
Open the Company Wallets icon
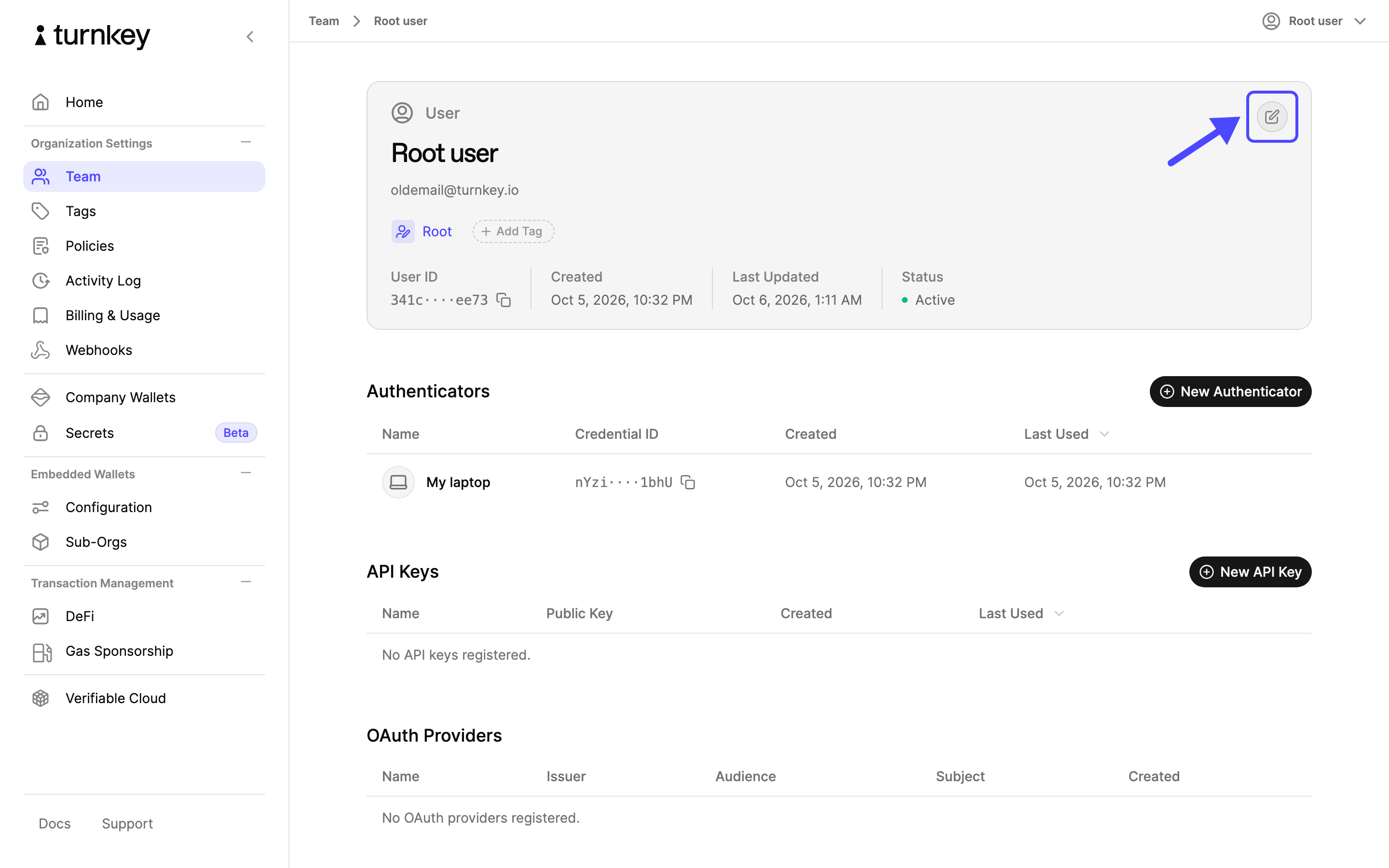click(40, 397)
